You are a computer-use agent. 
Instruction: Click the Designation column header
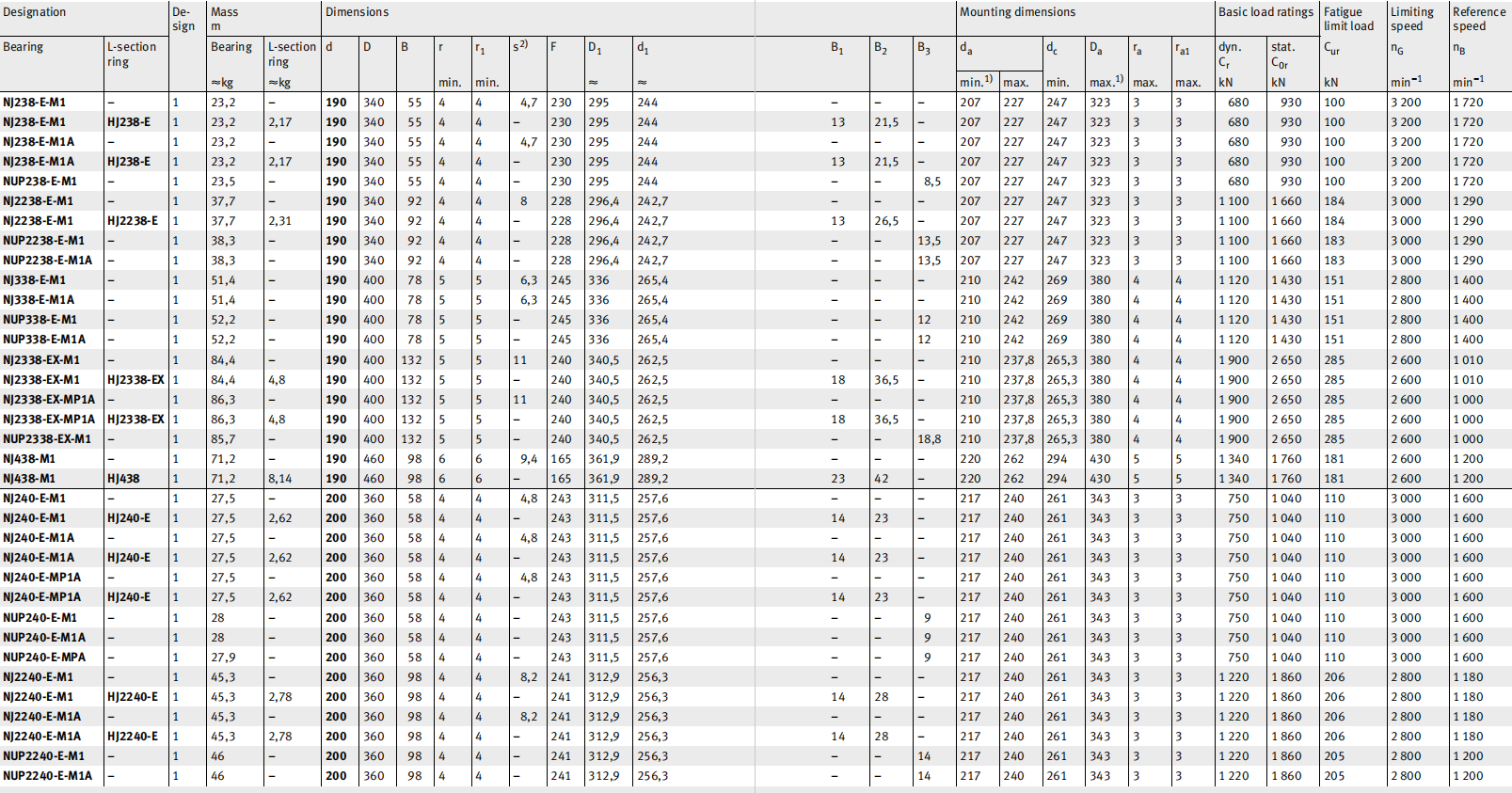coord(35,12)
